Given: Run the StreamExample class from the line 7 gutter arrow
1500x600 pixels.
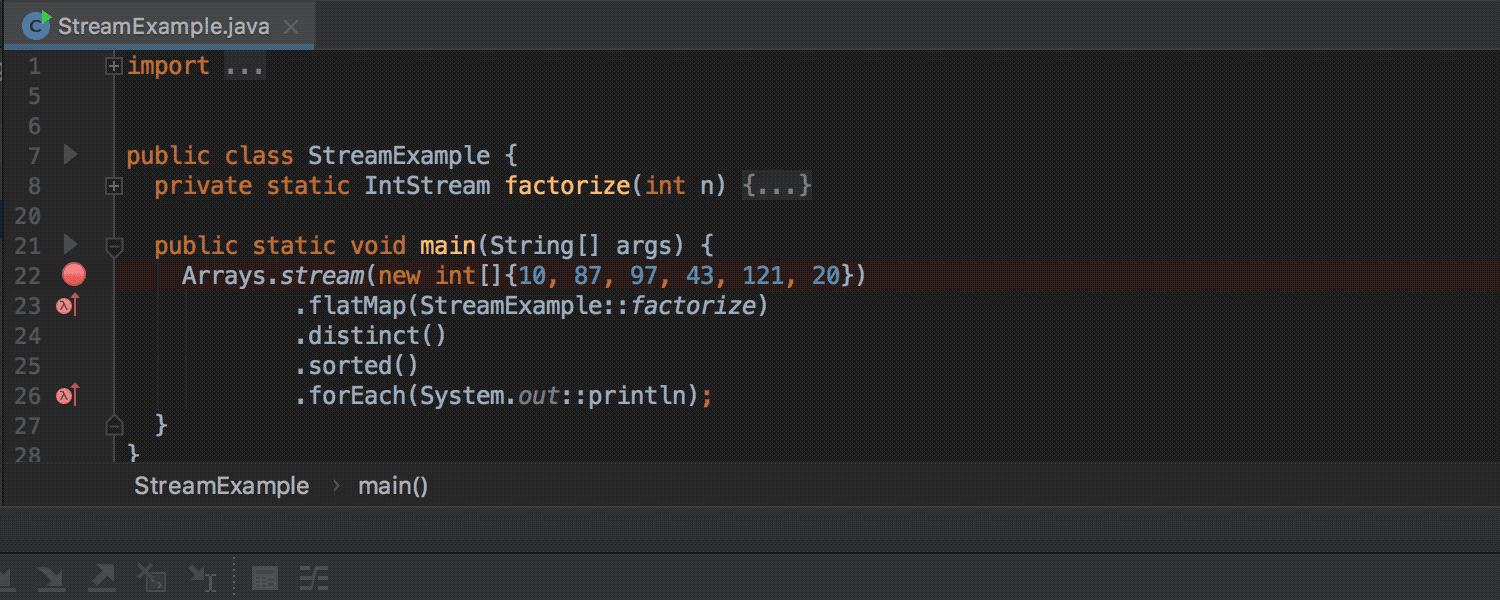Looking at the screenshot, I should (x=70, y=155).
